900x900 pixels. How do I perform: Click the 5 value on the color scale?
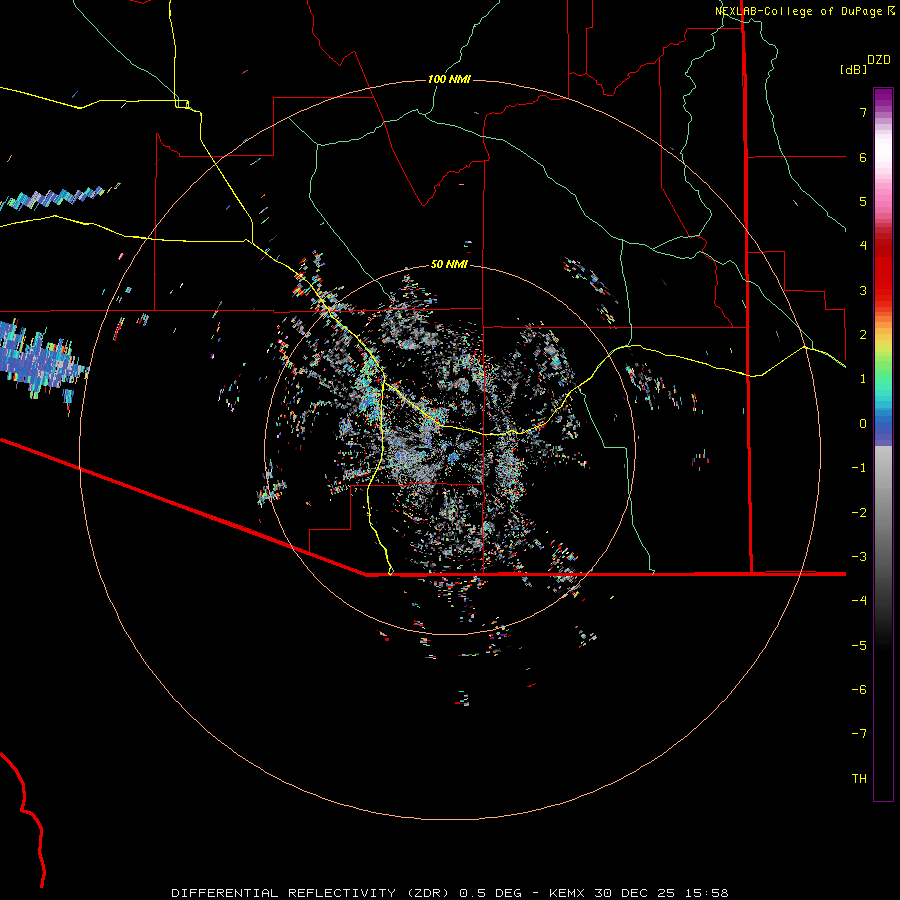tap(863, 201)
